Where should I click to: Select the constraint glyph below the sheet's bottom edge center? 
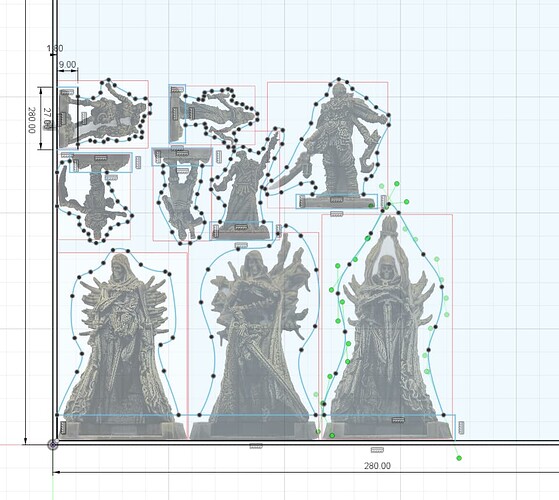[x=256, y=446]
